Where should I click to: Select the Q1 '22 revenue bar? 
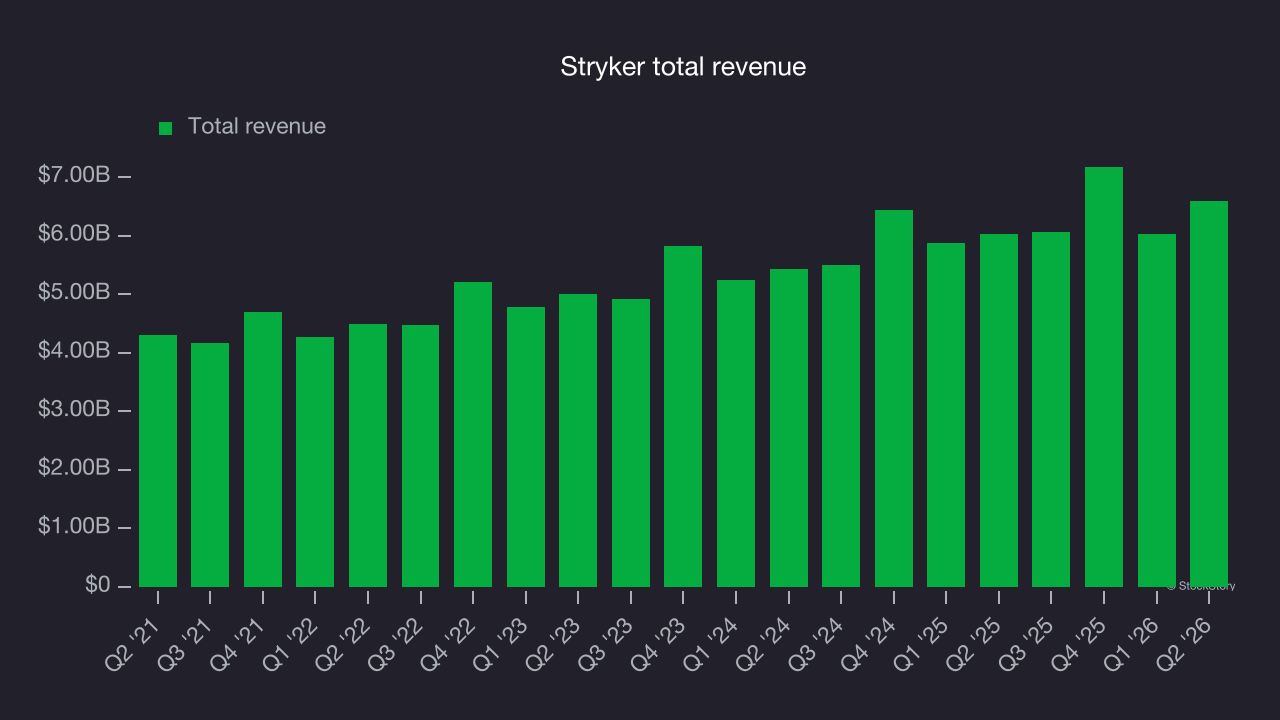coord(315,462)
